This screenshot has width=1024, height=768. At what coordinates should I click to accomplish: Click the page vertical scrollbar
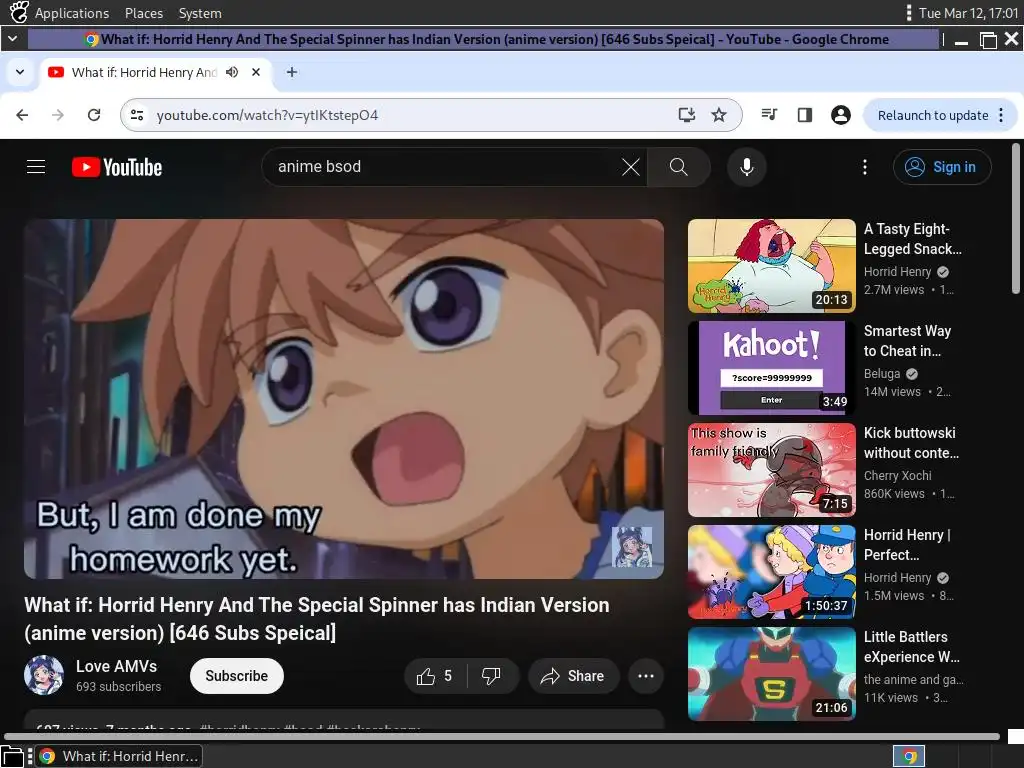[x=1016, y=219]
